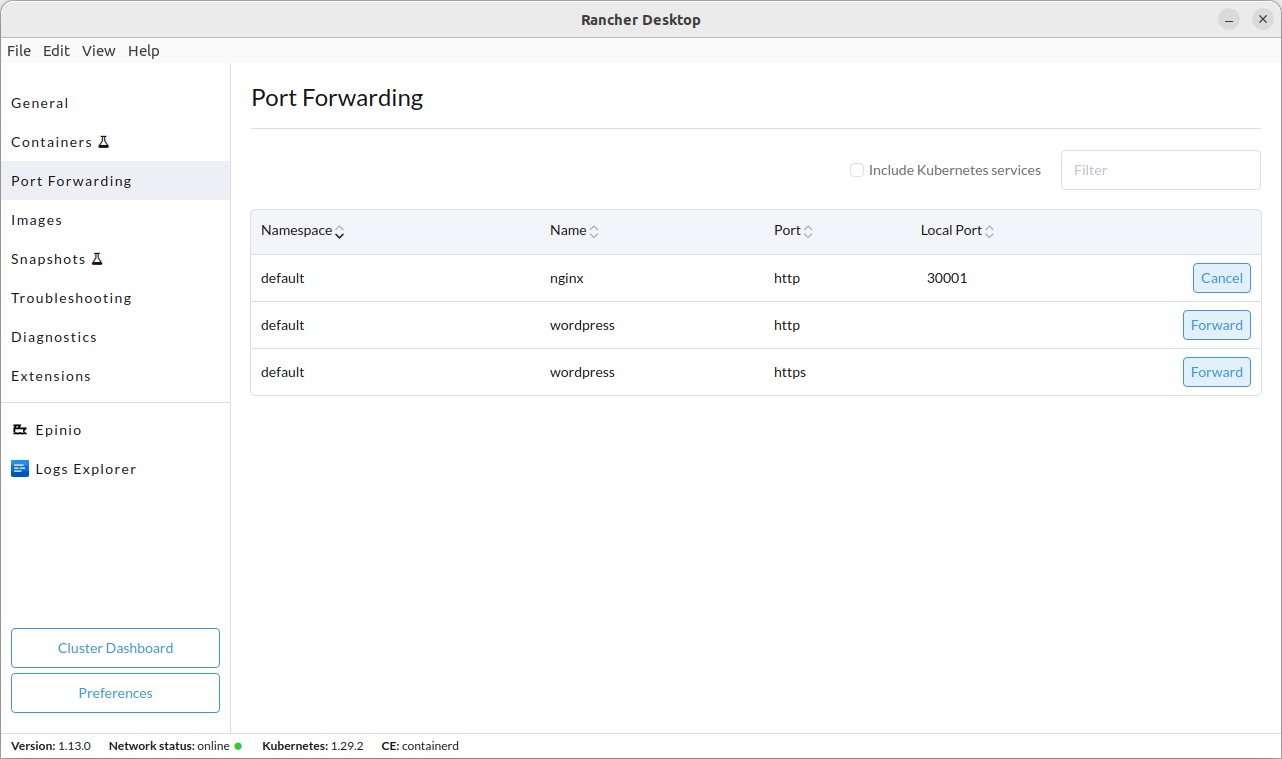Image resolution: width=1282 pixels, height=759 pixels.
Task: Enable Include Kubernetes services checkbox
Action: [x=857, y=170]
